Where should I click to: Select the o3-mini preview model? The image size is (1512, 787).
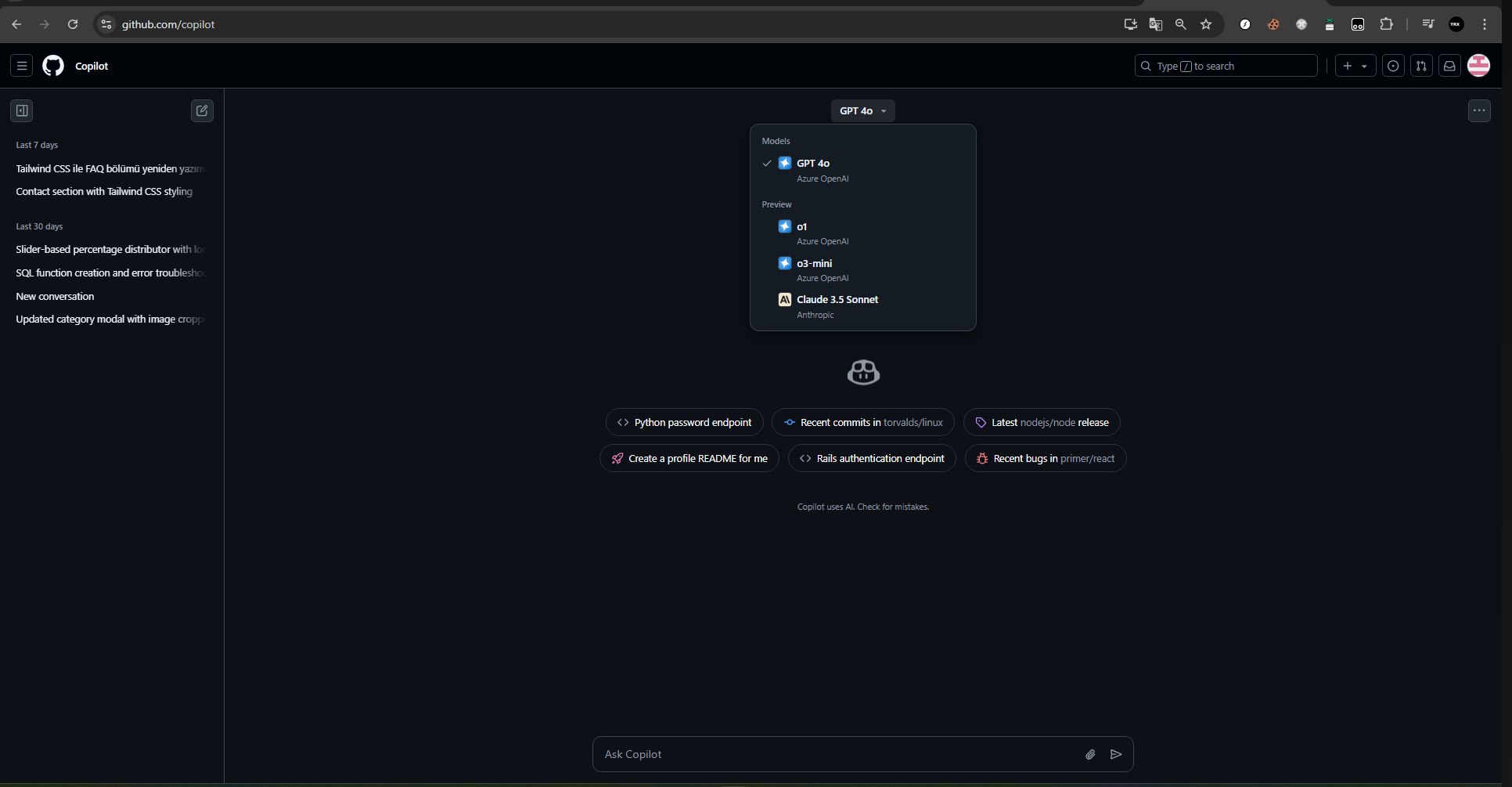[x=863, y=270]
